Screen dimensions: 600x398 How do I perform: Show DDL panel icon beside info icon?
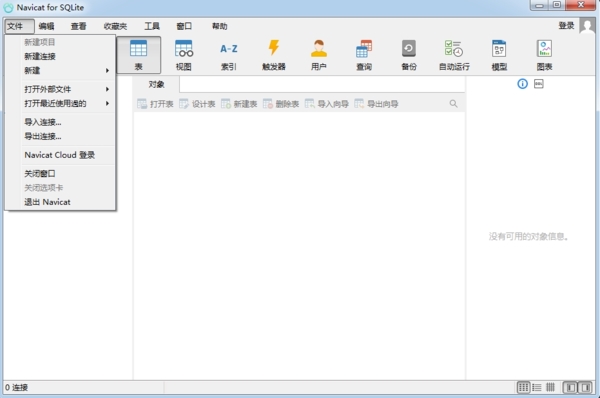tap(539, 84)
